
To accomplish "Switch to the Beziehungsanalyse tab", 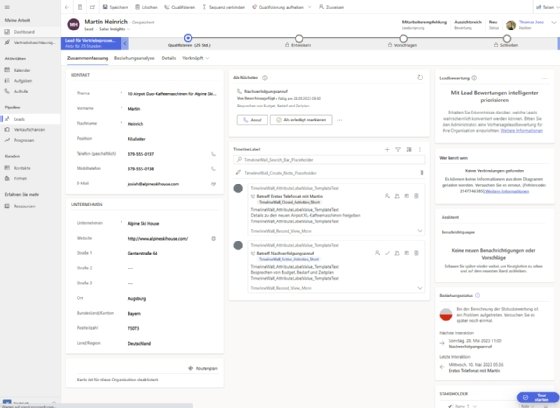I will click(x=134, y=58).
